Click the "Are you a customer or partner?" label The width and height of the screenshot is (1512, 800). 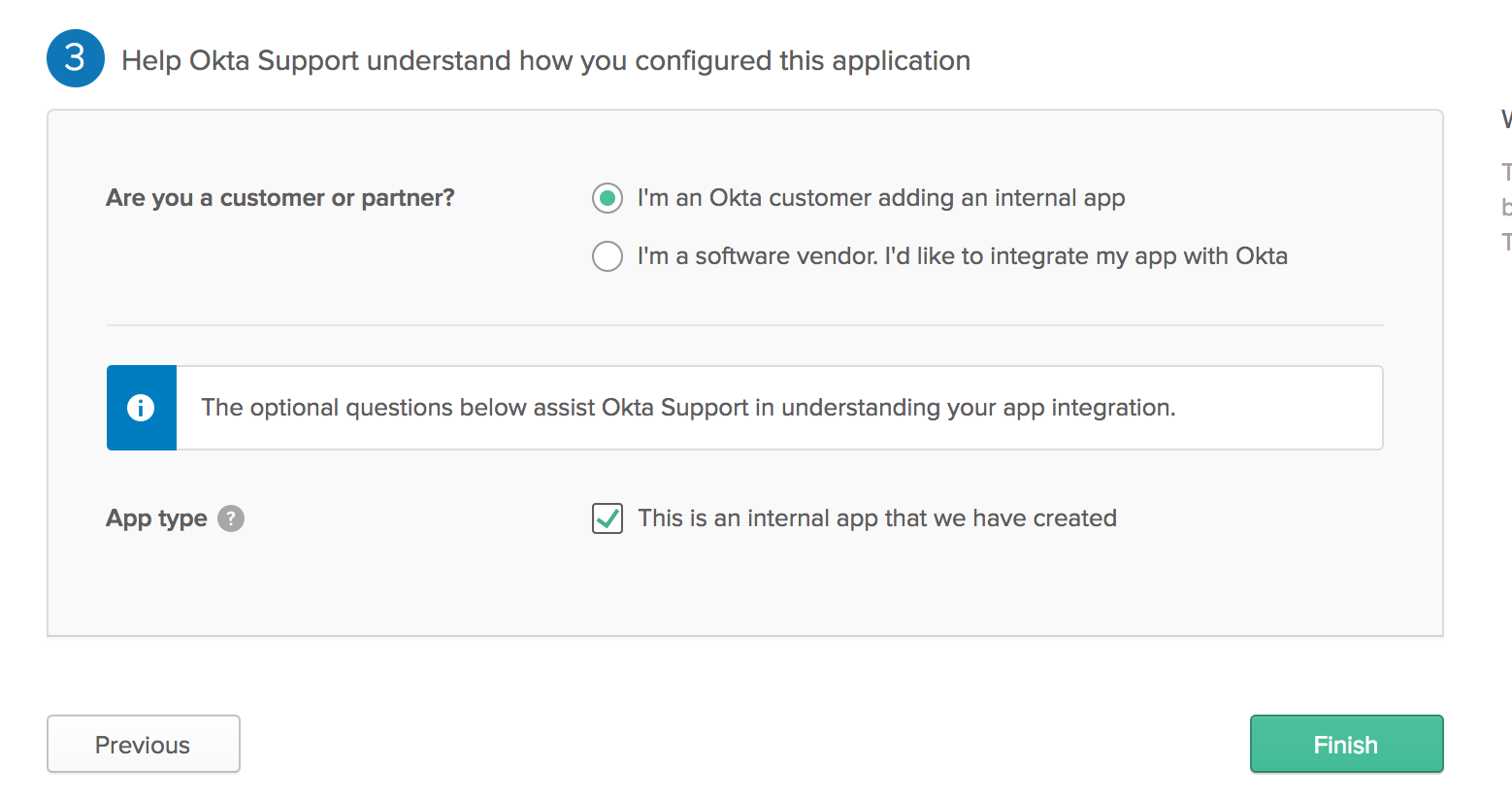point(280,198)
